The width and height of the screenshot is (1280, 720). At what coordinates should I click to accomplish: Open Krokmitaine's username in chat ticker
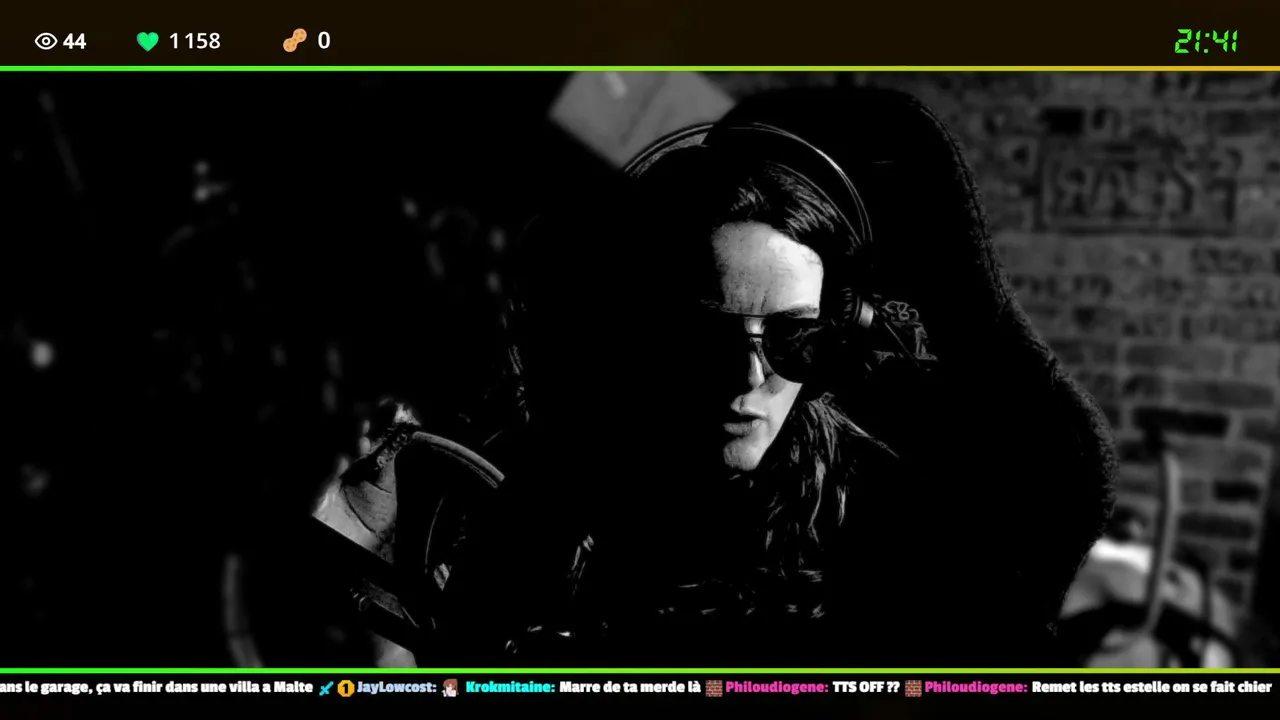[x=510, y=688]
